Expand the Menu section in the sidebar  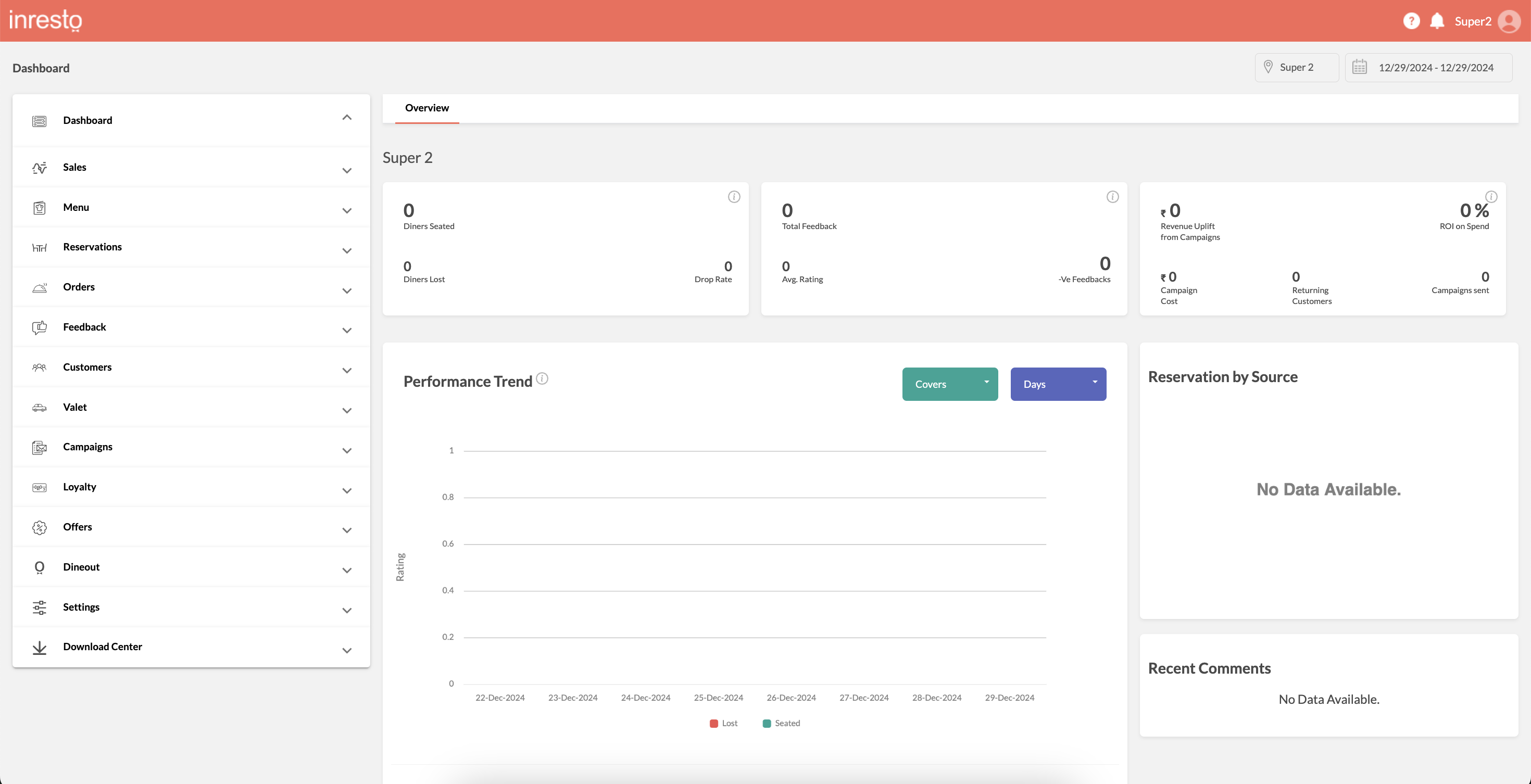(347, 211)
